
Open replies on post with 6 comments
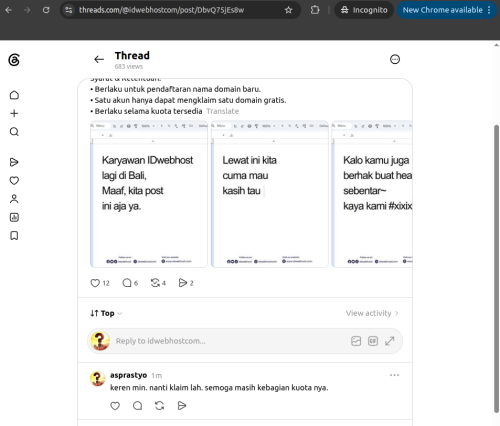click(x=127, y=283)
